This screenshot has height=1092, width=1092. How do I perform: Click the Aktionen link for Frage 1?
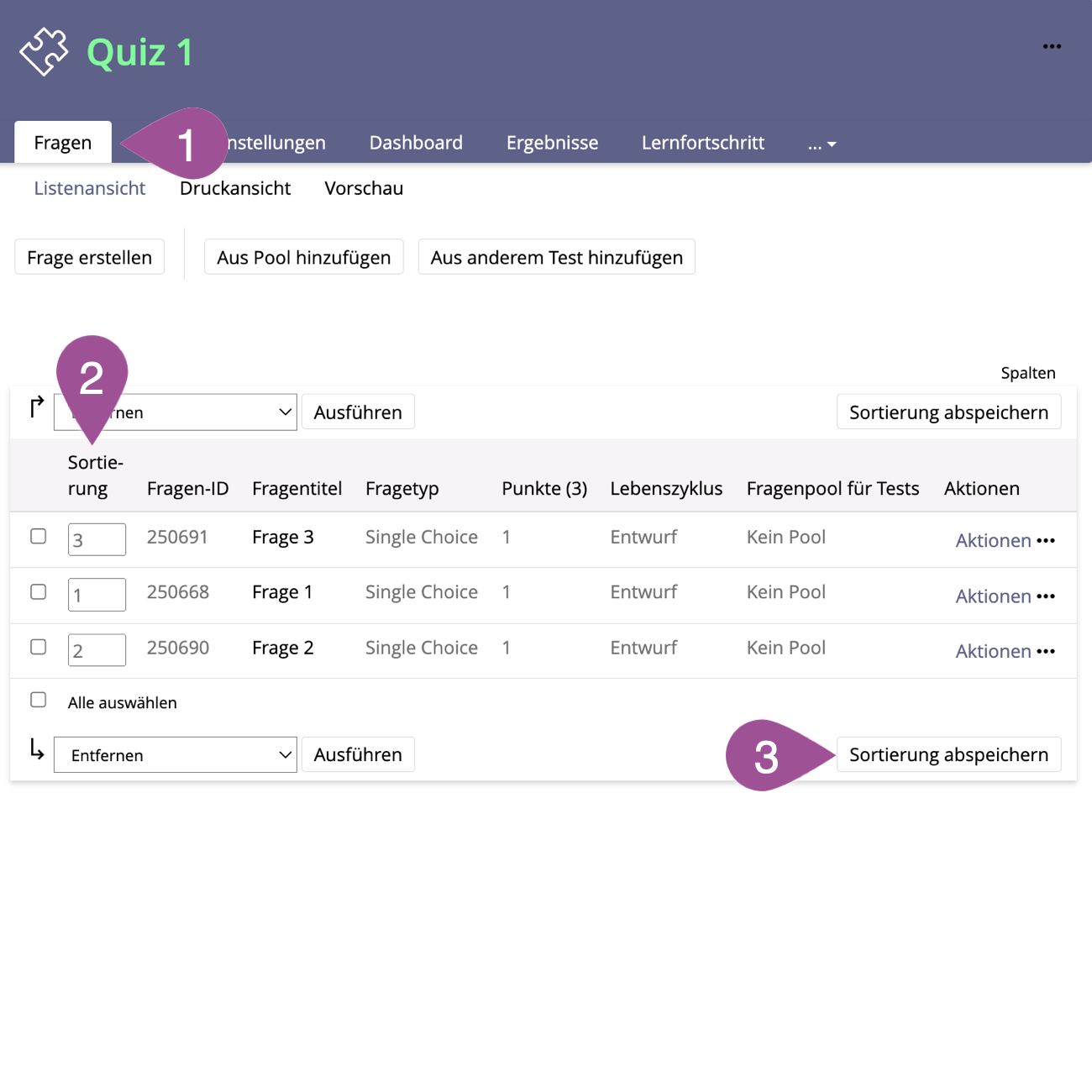click(x=993, y=596)
